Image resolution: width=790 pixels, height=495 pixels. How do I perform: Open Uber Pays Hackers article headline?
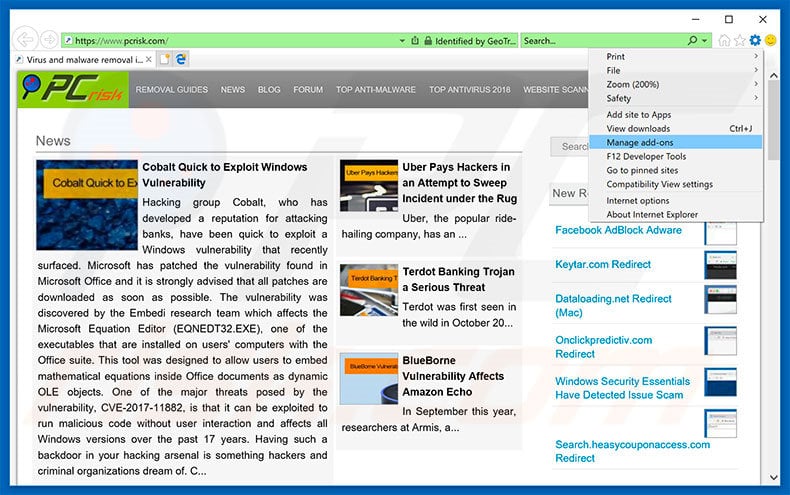[x=459, y=182]
